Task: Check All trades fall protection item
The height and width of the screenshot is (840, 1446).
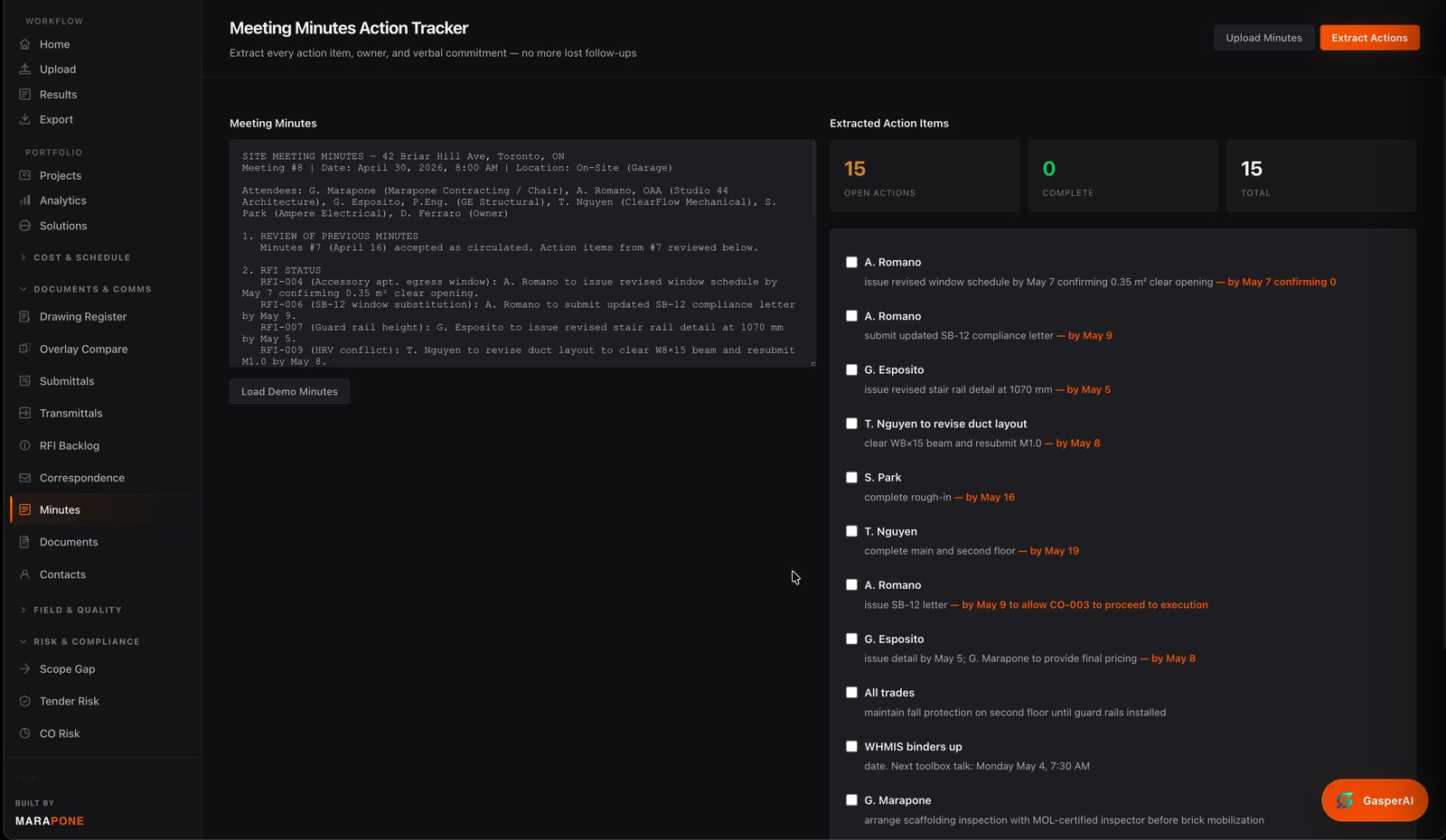Action: (x=851, y=693)
